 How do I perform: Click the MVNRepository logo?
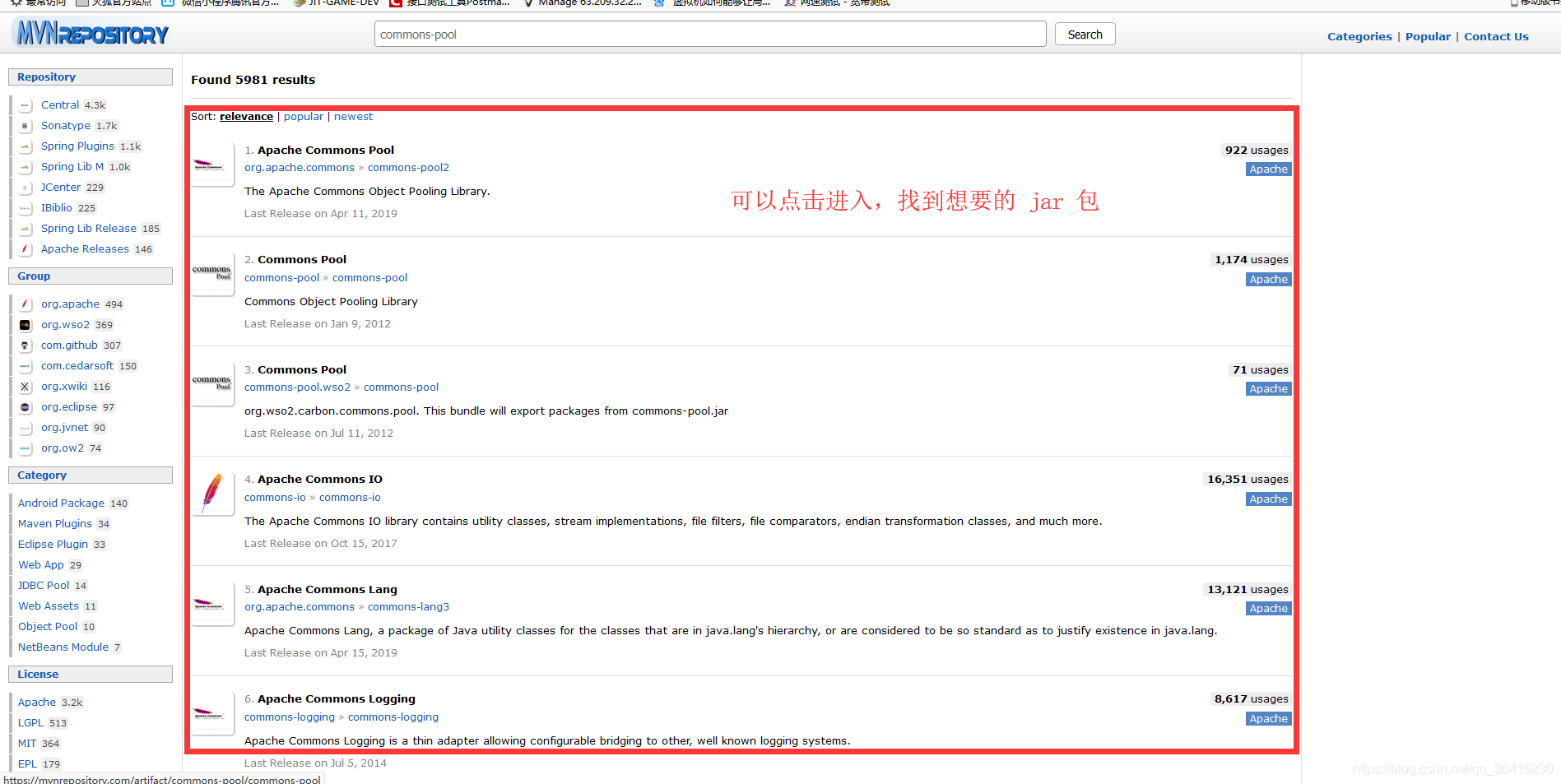coord(91,34)
